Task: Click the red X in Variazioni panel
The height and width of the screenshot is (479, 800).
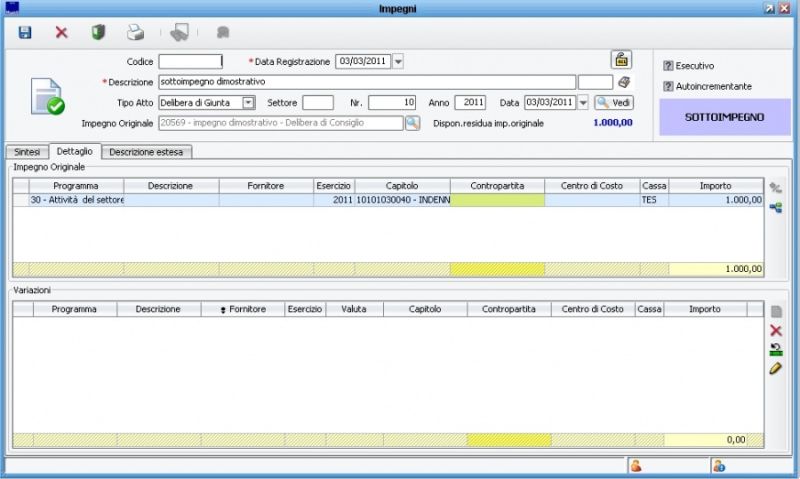Action: (775, 330)
